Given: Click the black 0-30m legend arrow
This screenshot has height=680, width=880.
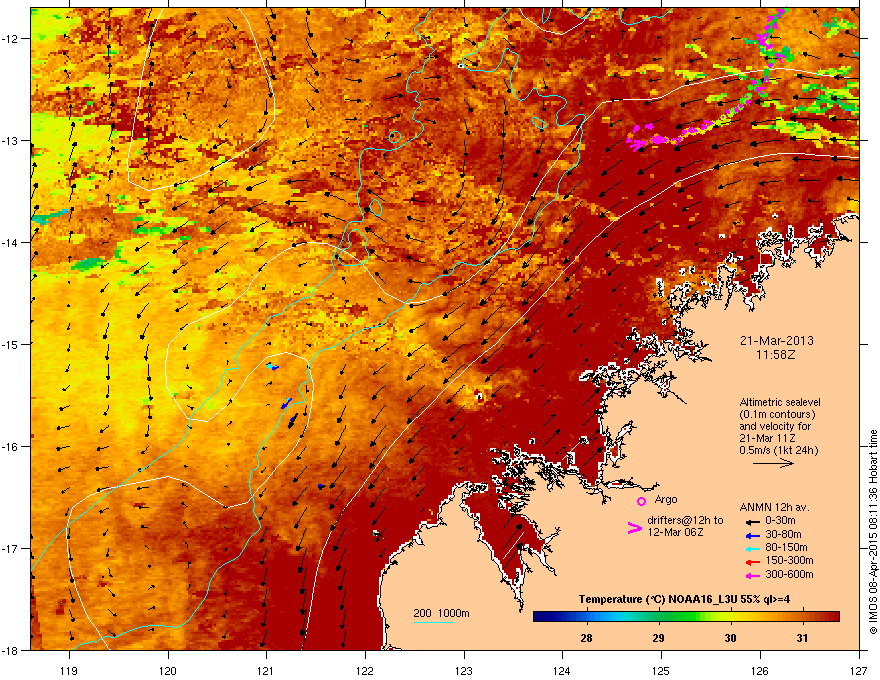Looking at the screenshot, I should 752,522.
